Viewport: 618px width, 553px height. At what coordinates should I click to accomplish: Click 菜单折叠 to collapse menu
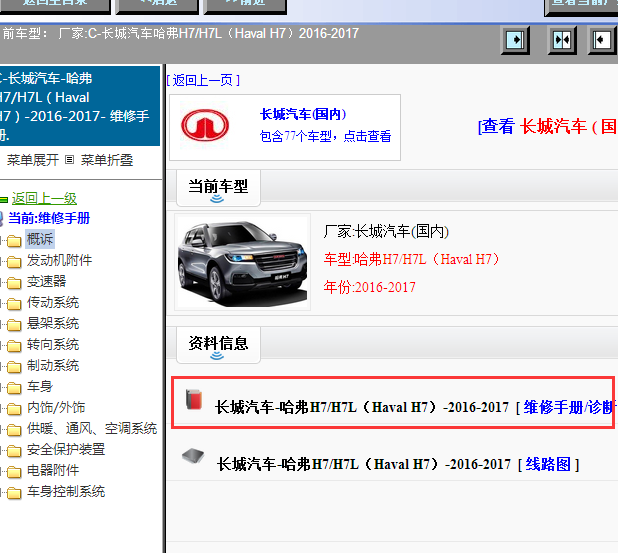tap(107, 160)
